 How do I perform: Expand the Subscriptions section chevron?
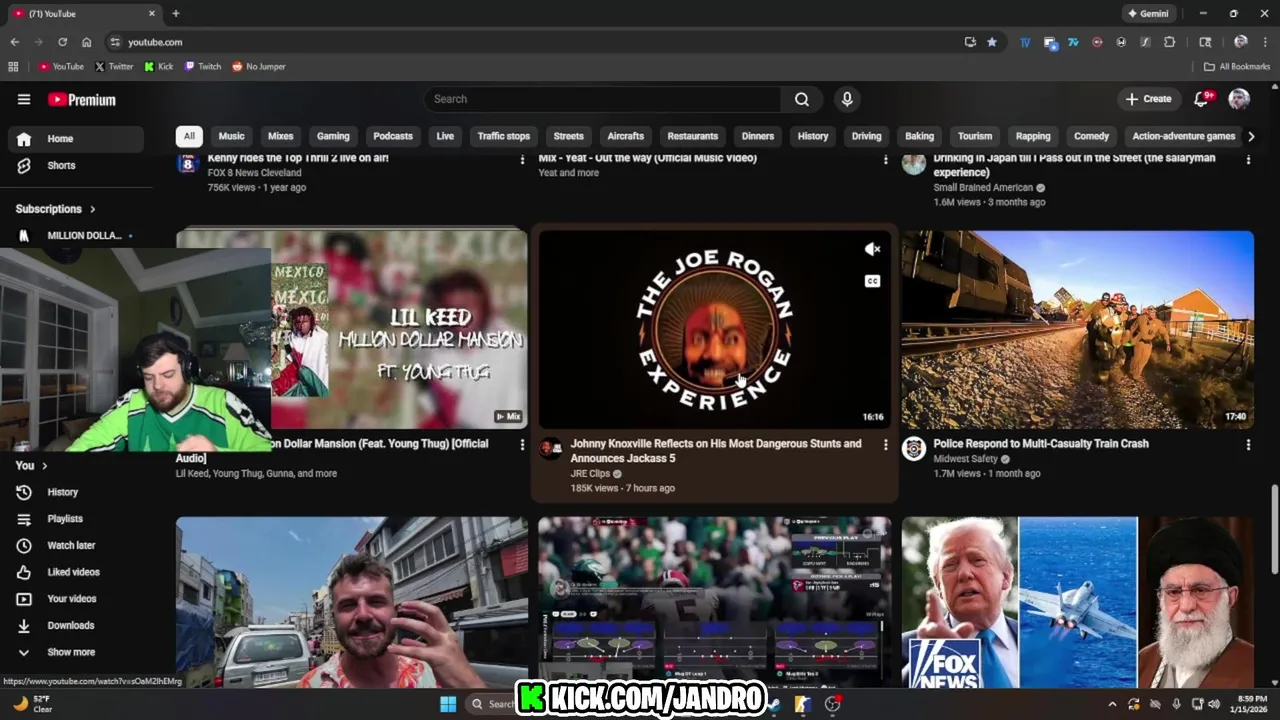[93, 209]
